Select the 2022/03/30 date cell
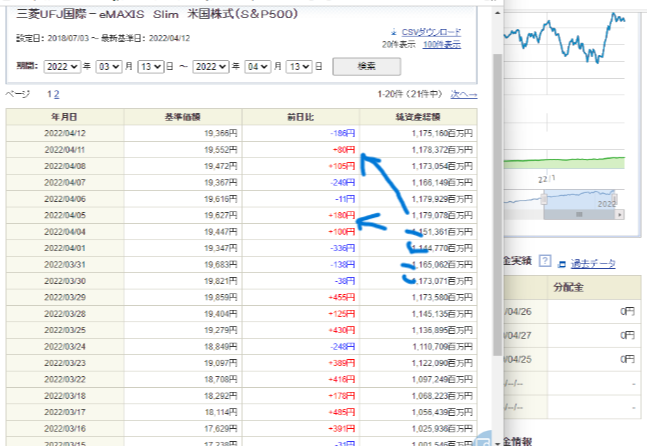This screenshot has height=446, width=647. tap(65, 281)
